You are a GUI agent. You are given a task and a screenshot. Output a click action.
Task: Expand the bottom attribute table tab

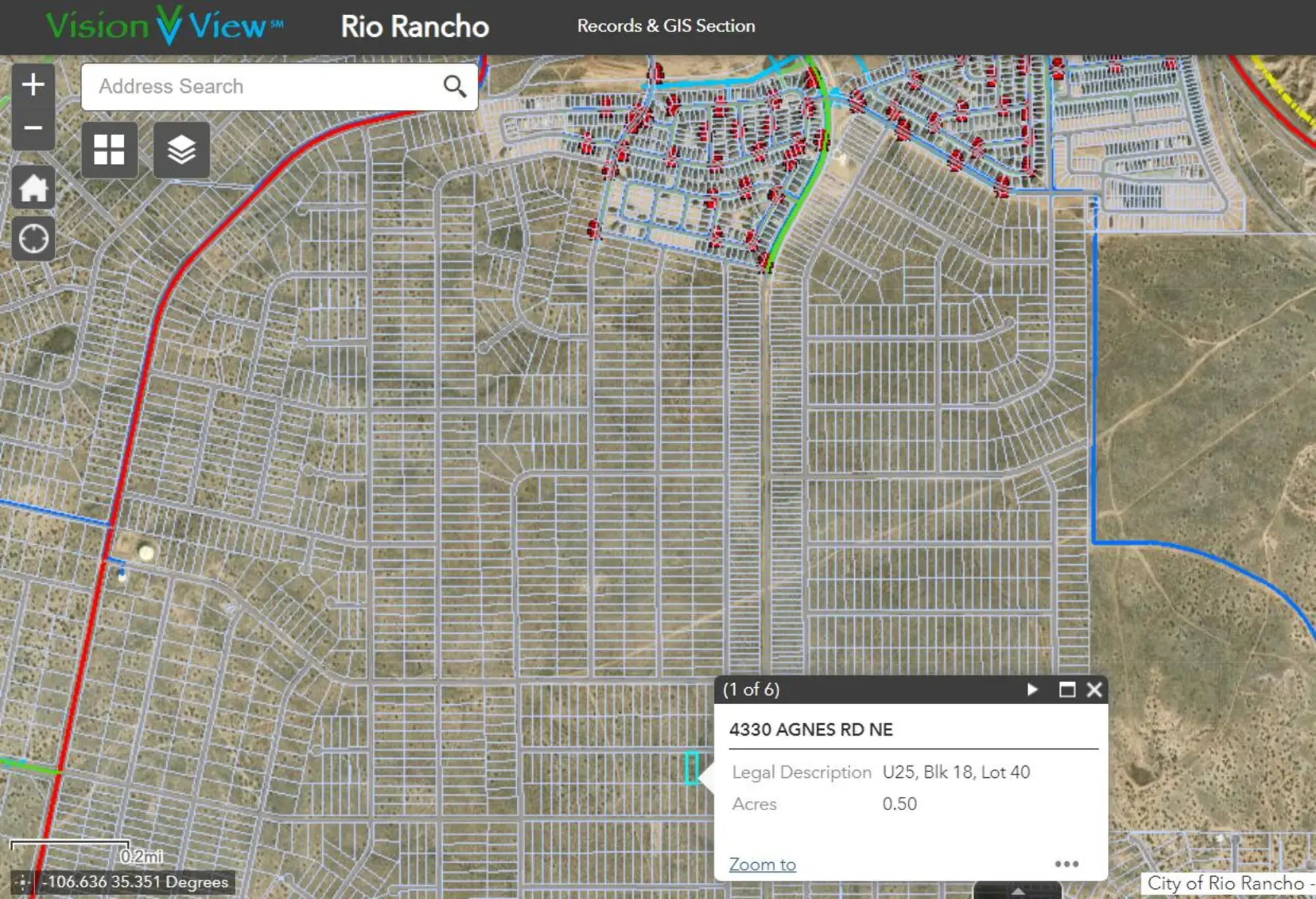point(1017,891)
